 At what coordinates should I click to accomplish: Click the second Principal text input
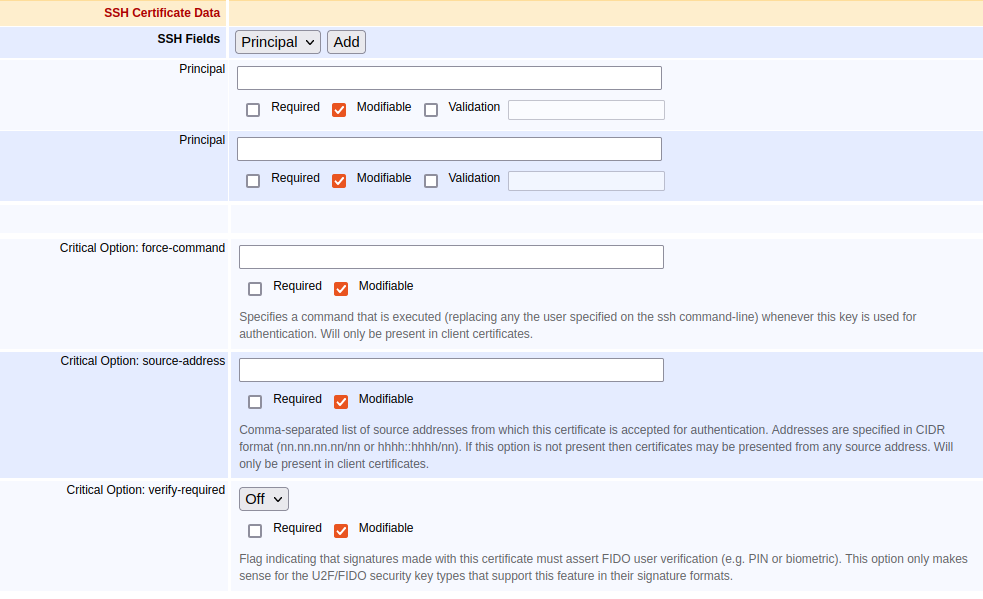click(449, 149)
